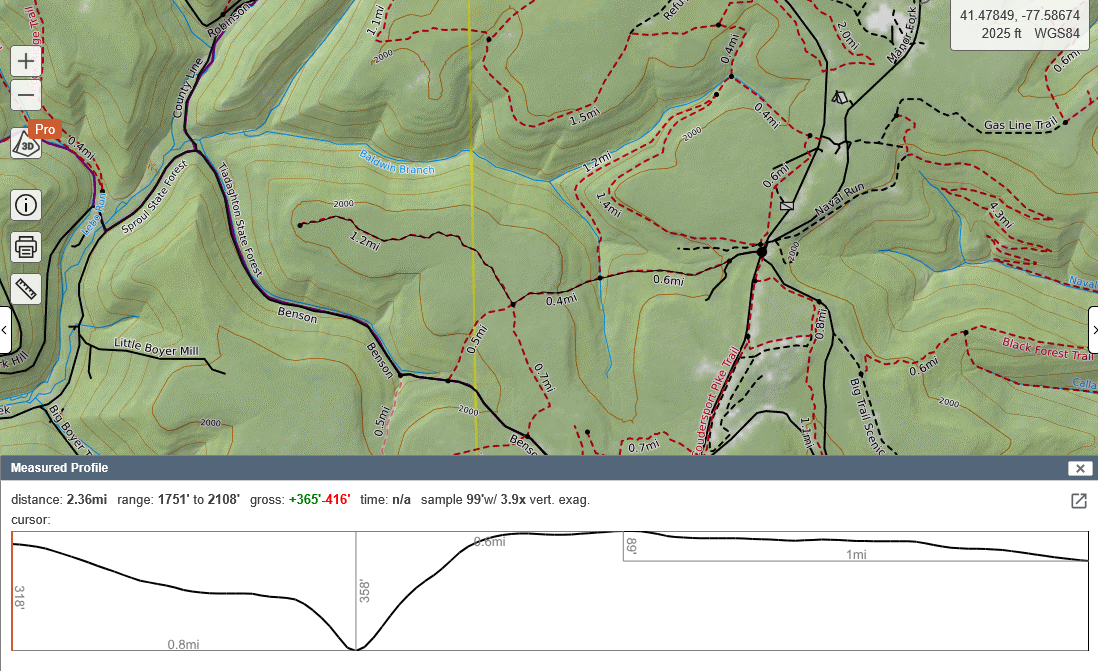This screenshot has height=671, width=1098.
Task: Click the Naval Run label
Action: 840,200
